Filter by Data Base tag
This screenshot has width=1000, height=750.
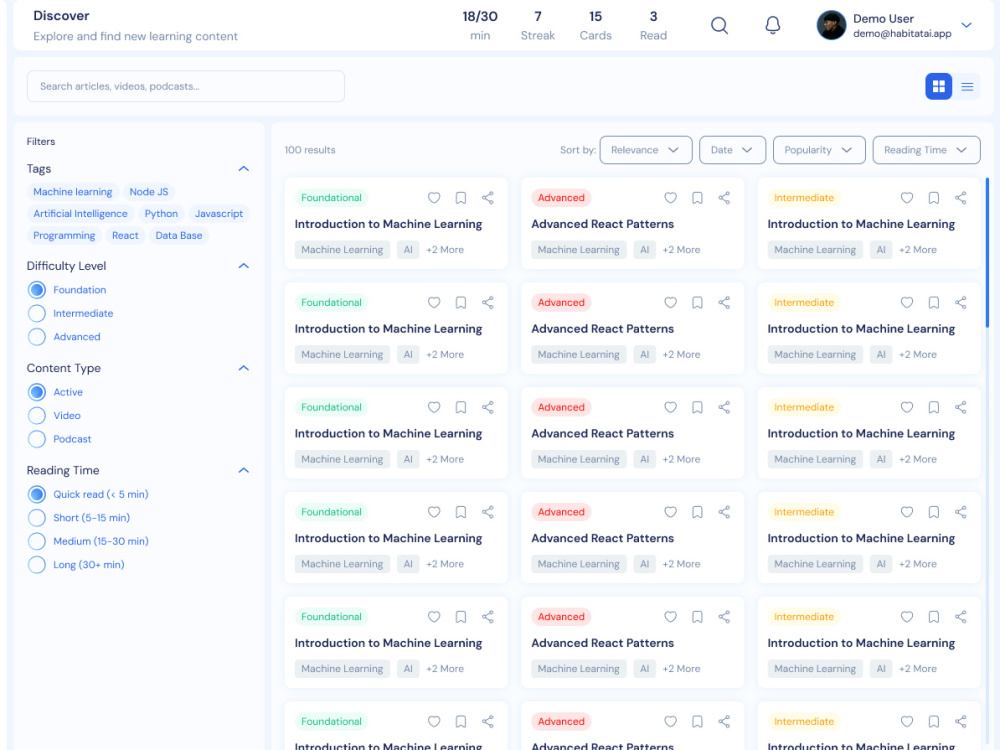(179, 235)
